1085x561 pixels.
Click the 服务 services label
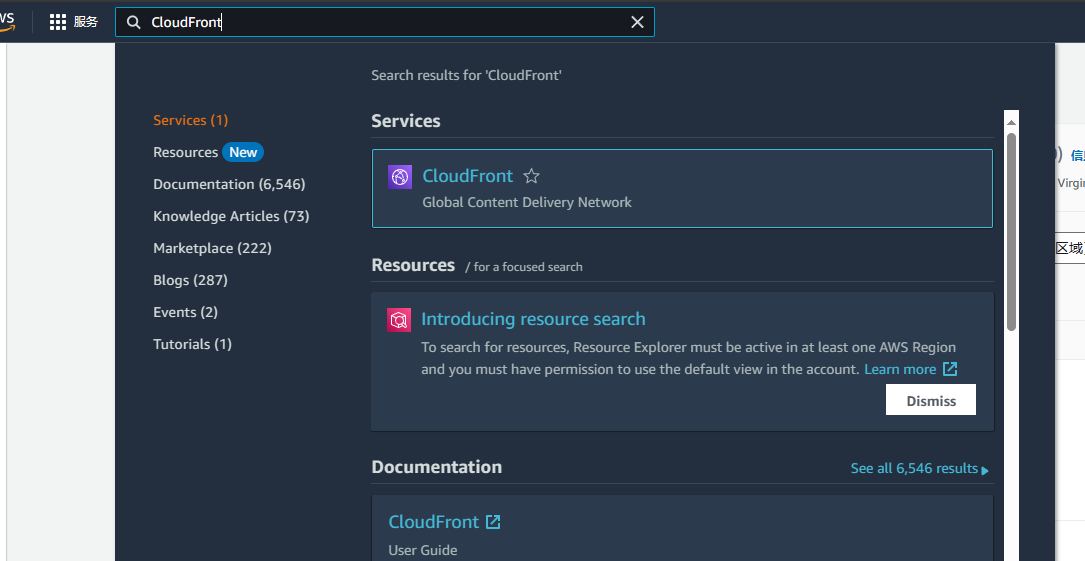(86, 22)
